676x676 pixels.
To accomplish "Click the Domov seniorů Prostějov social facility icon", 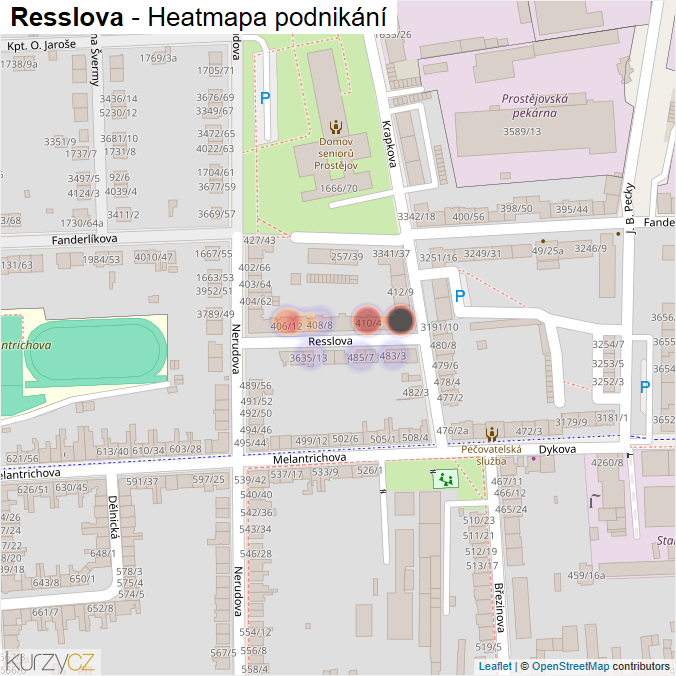I will click(336, 127).
